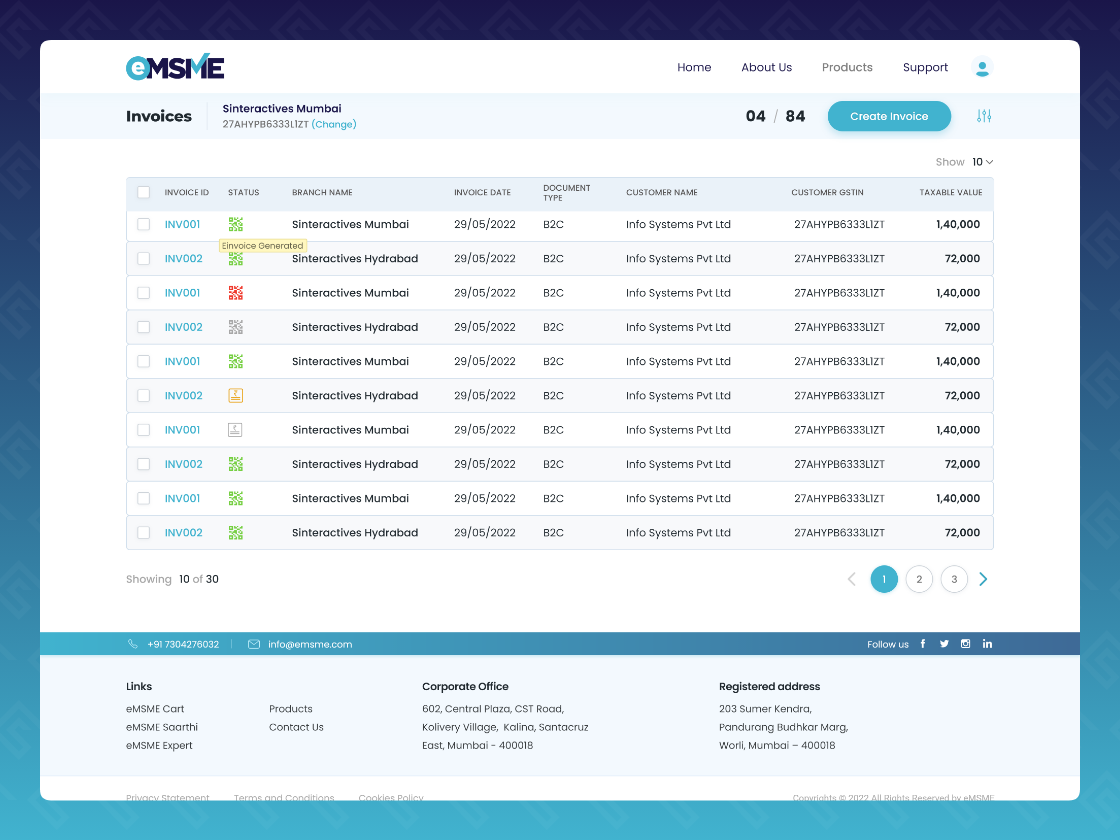Open the LinkedIn icon in Follow us
The height and width of the screenshot is (840, 1120).
pos(987,644)
